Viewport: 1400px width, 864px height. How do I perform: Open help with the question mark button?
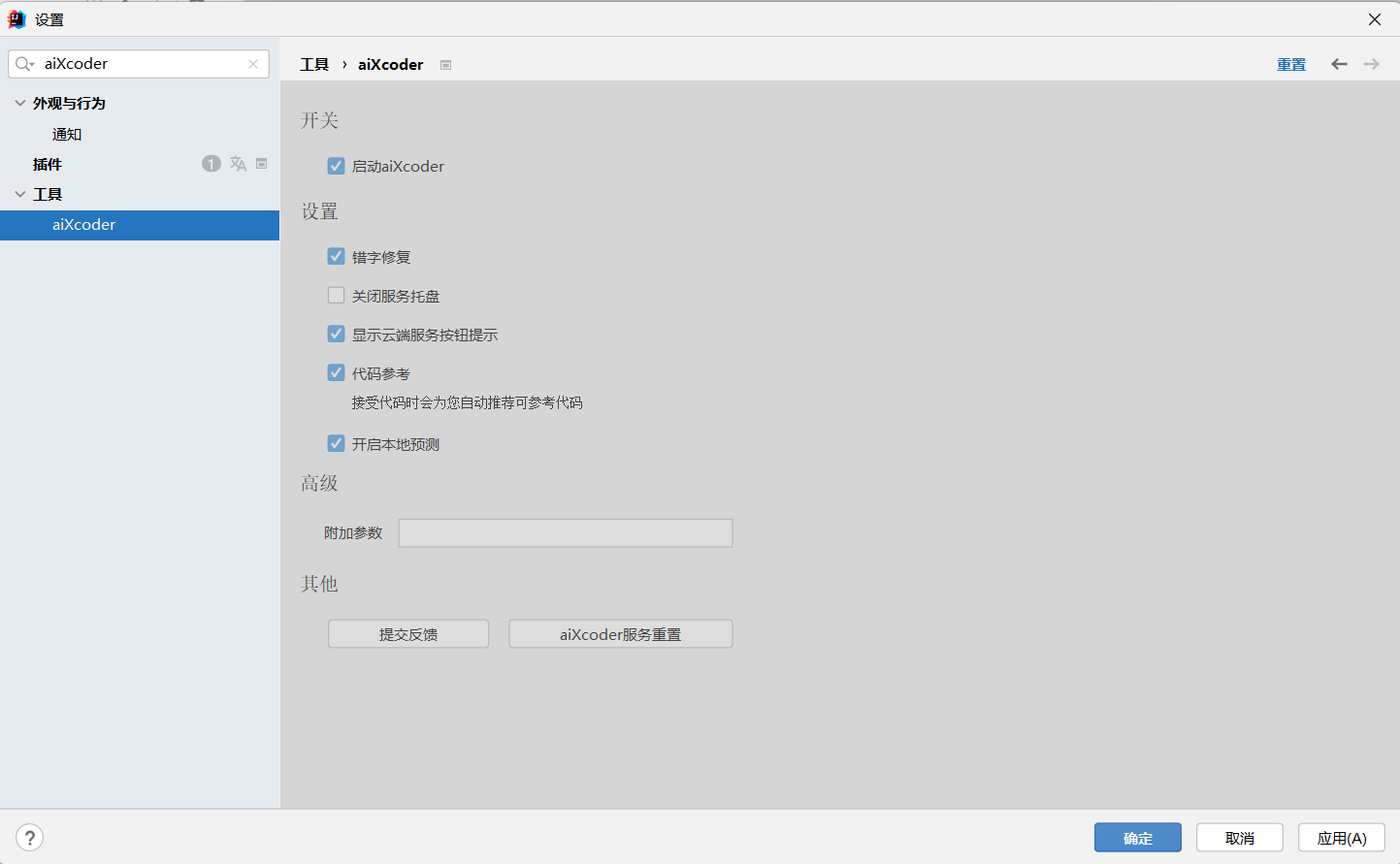pyautogui.click(x=30, y=838)
